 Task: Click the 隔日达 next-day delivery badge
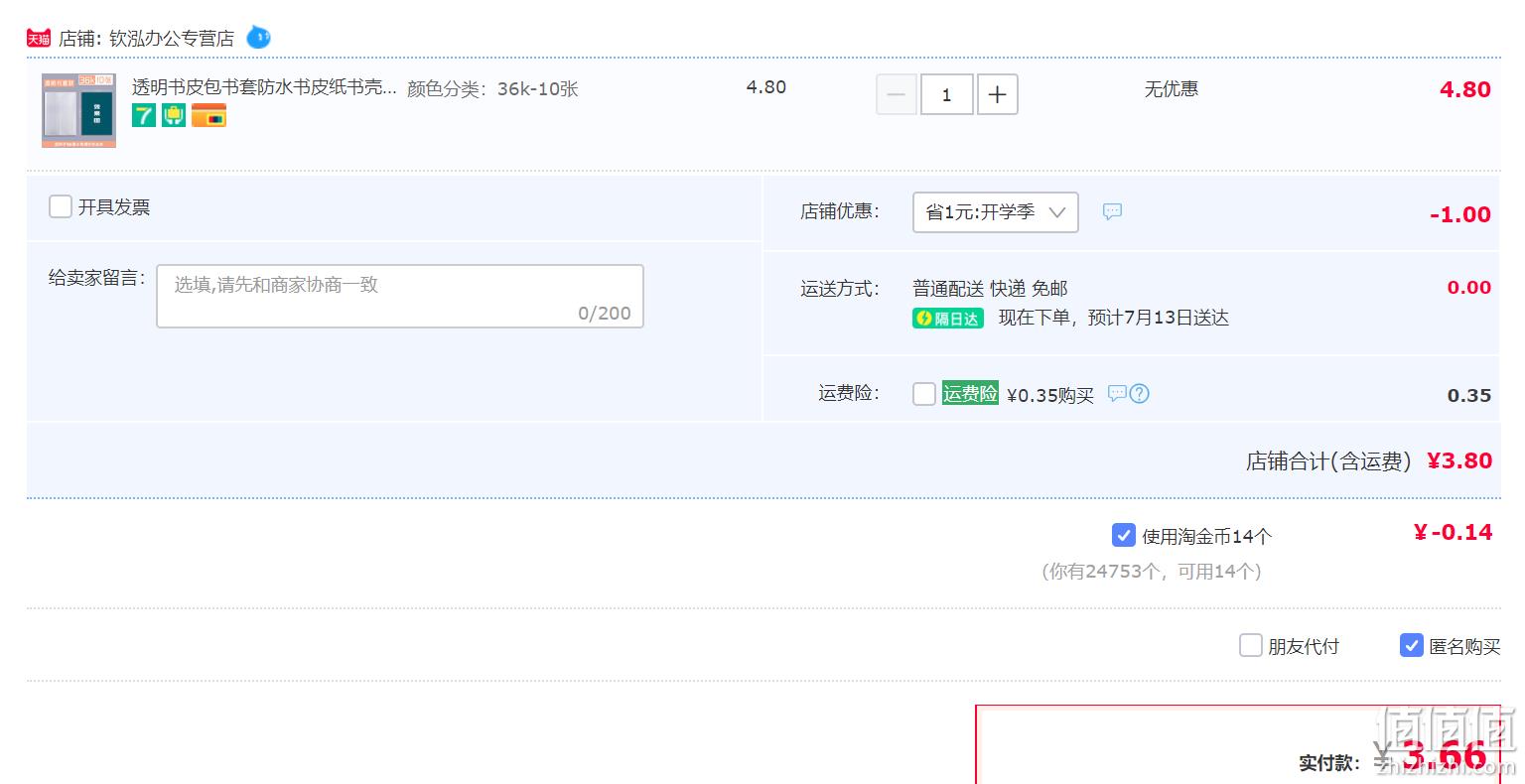pyautogui.click(x=948, y=319)
